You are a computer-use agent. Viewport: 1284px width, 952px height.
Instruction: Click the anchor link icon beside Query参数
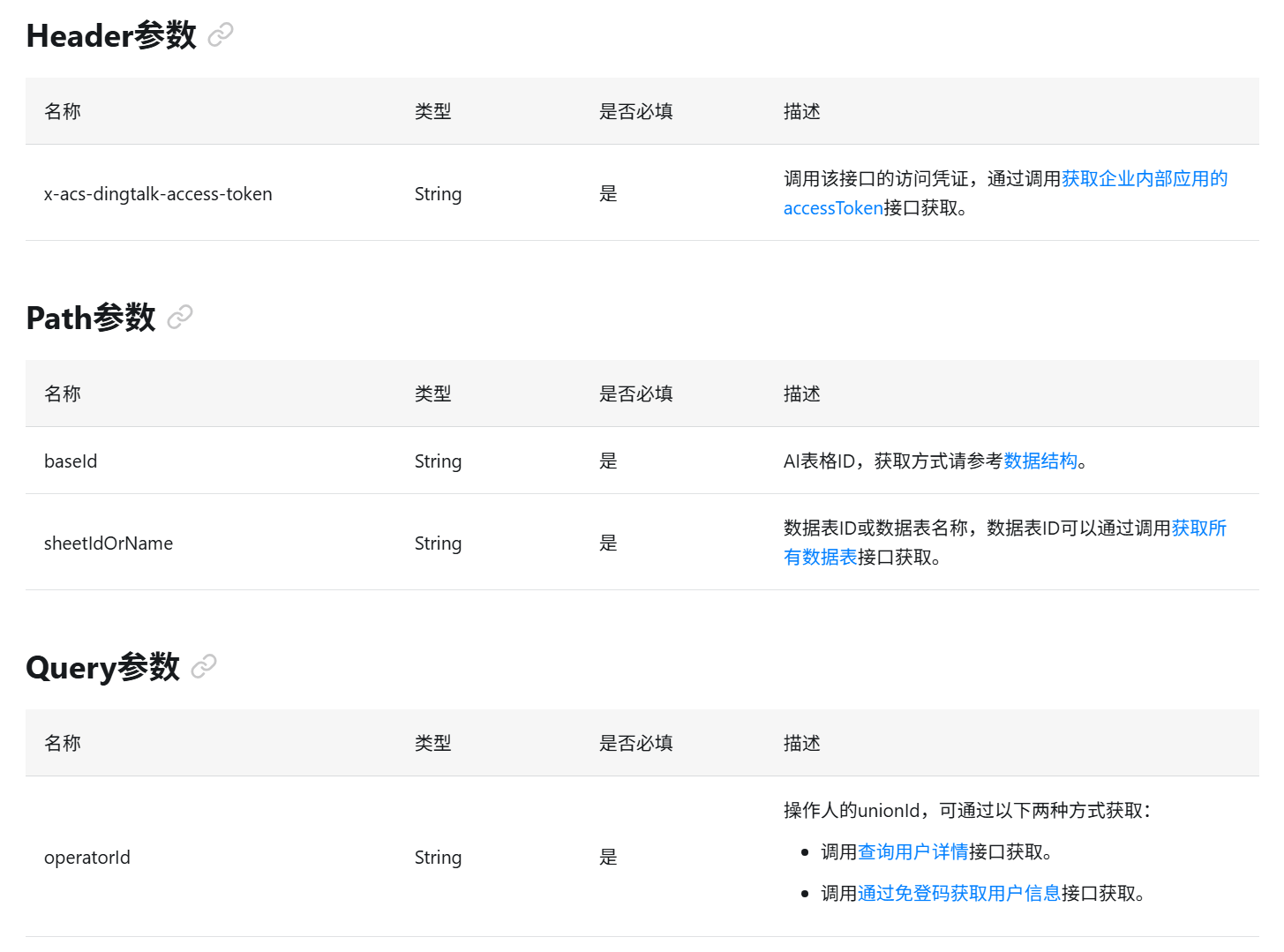click(204, 666)
